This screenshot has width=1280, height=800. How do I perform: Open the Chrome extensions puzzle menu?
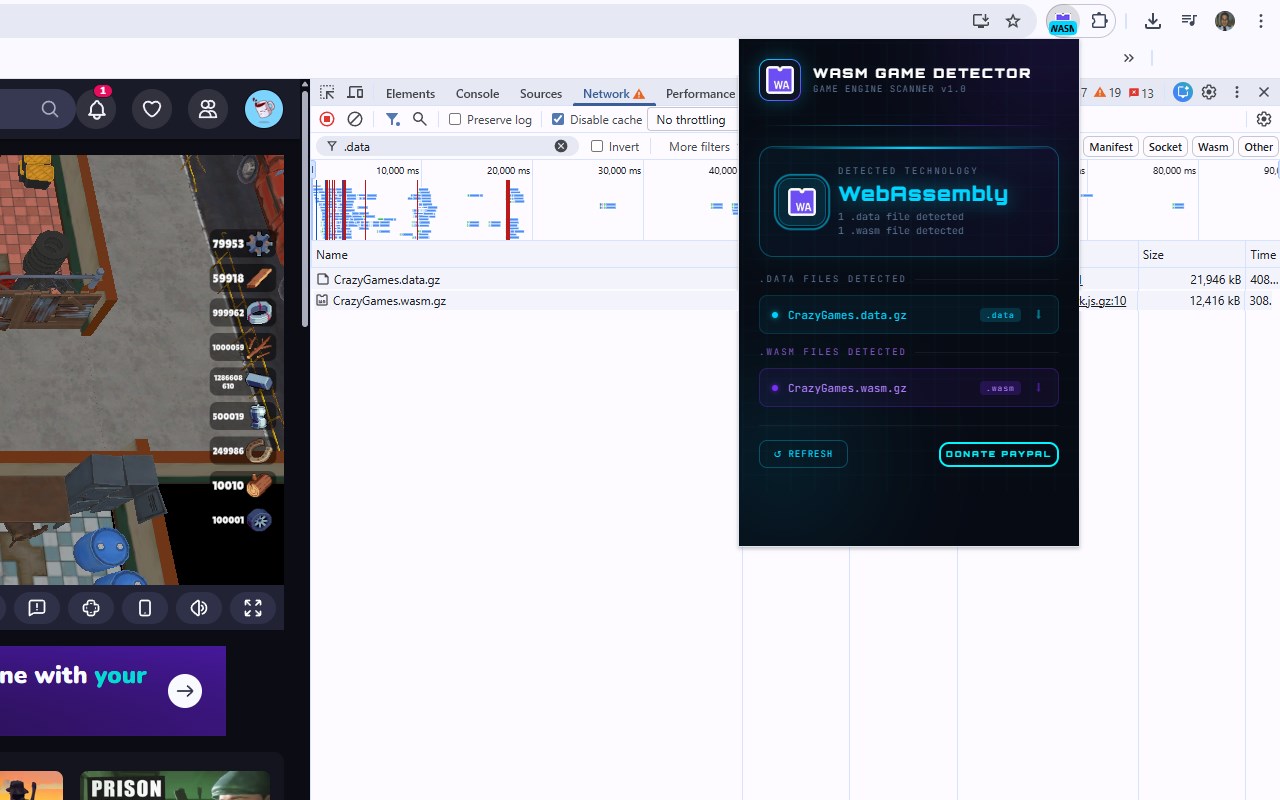point(1099,21)
